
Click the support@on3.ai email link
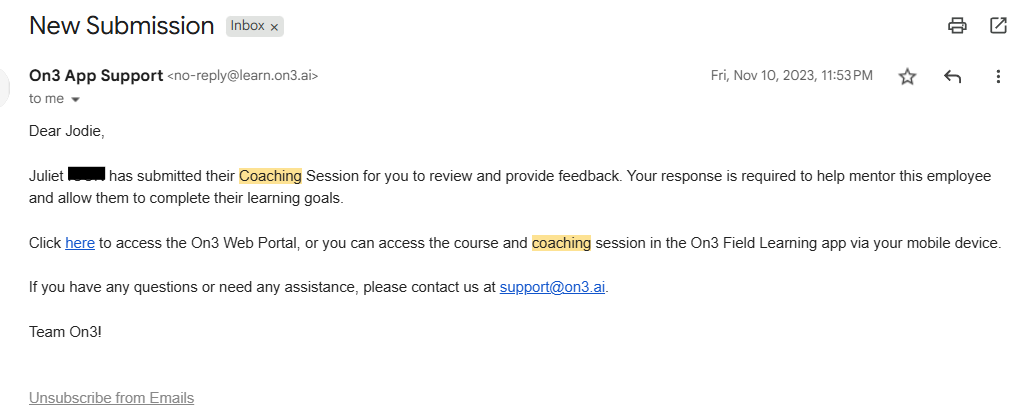(x=552, y=288)
